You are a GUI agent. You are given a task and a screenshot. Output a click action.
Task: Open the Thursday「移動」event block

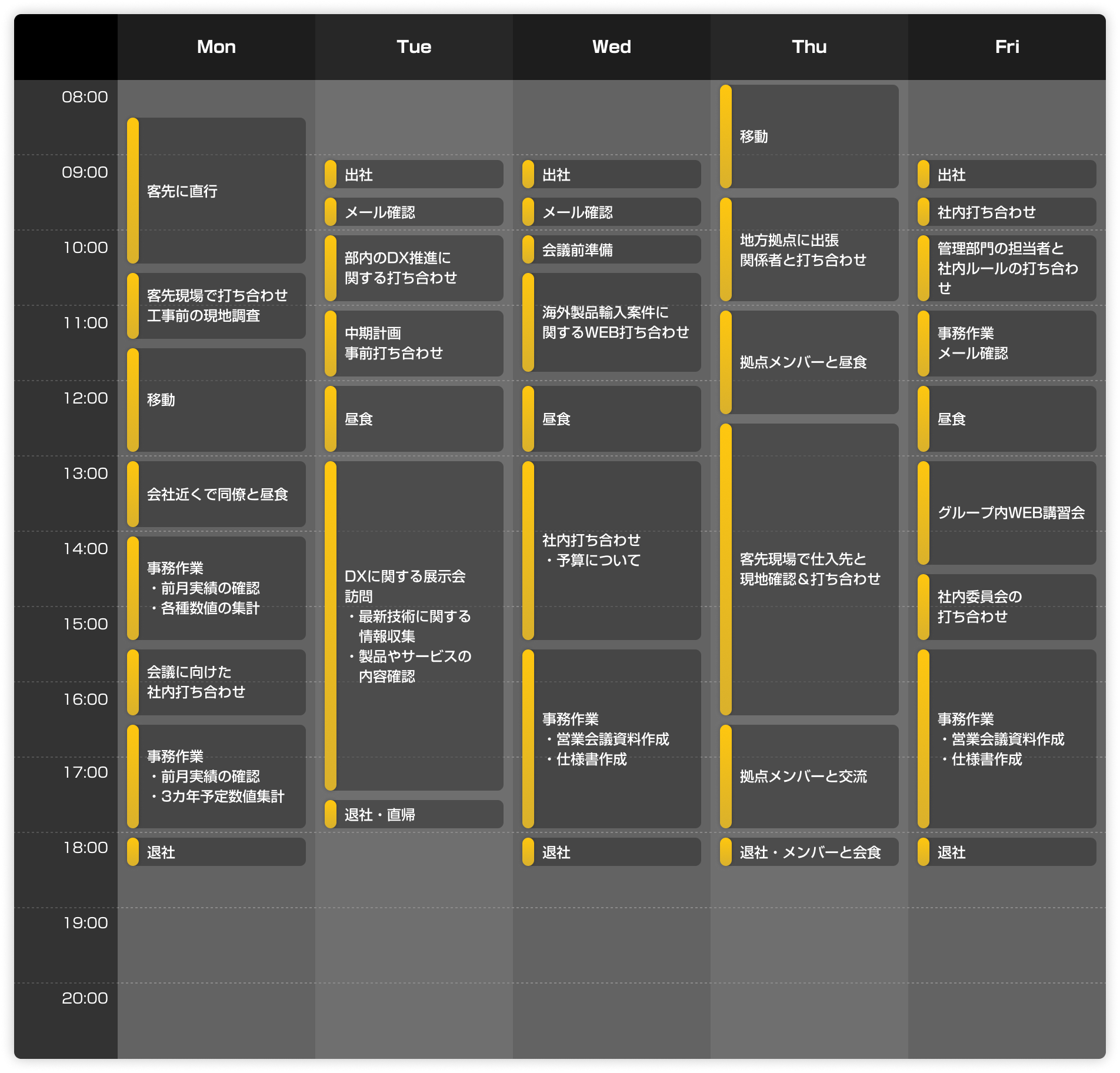[x=809, y=135]
